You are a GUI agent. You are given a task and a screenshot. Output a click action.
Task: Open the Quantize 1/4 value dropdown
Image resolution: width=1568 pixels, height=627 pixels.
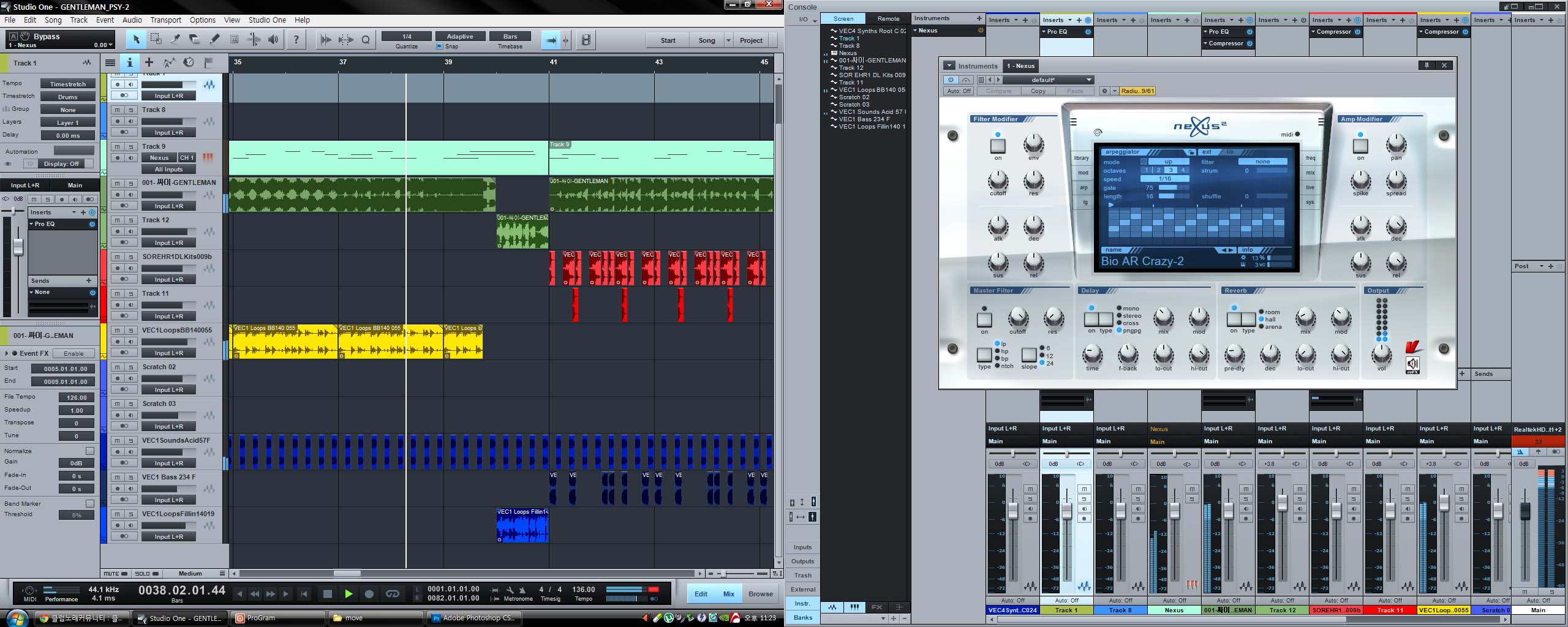coord(407,36)
